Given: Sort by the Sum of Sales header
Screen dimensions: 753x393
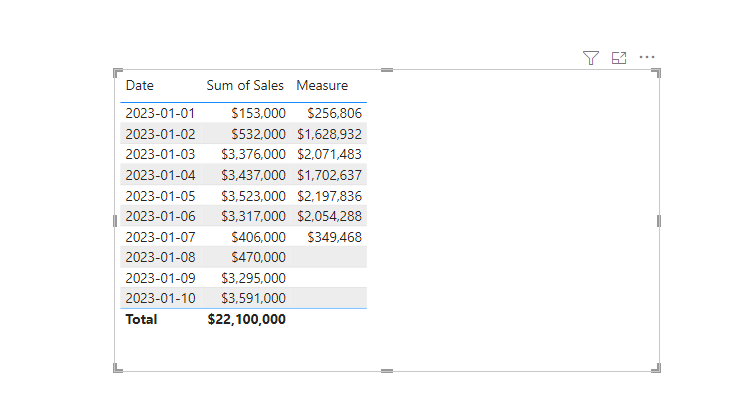Looking at the screenshot, I should [x=245, y=86].
